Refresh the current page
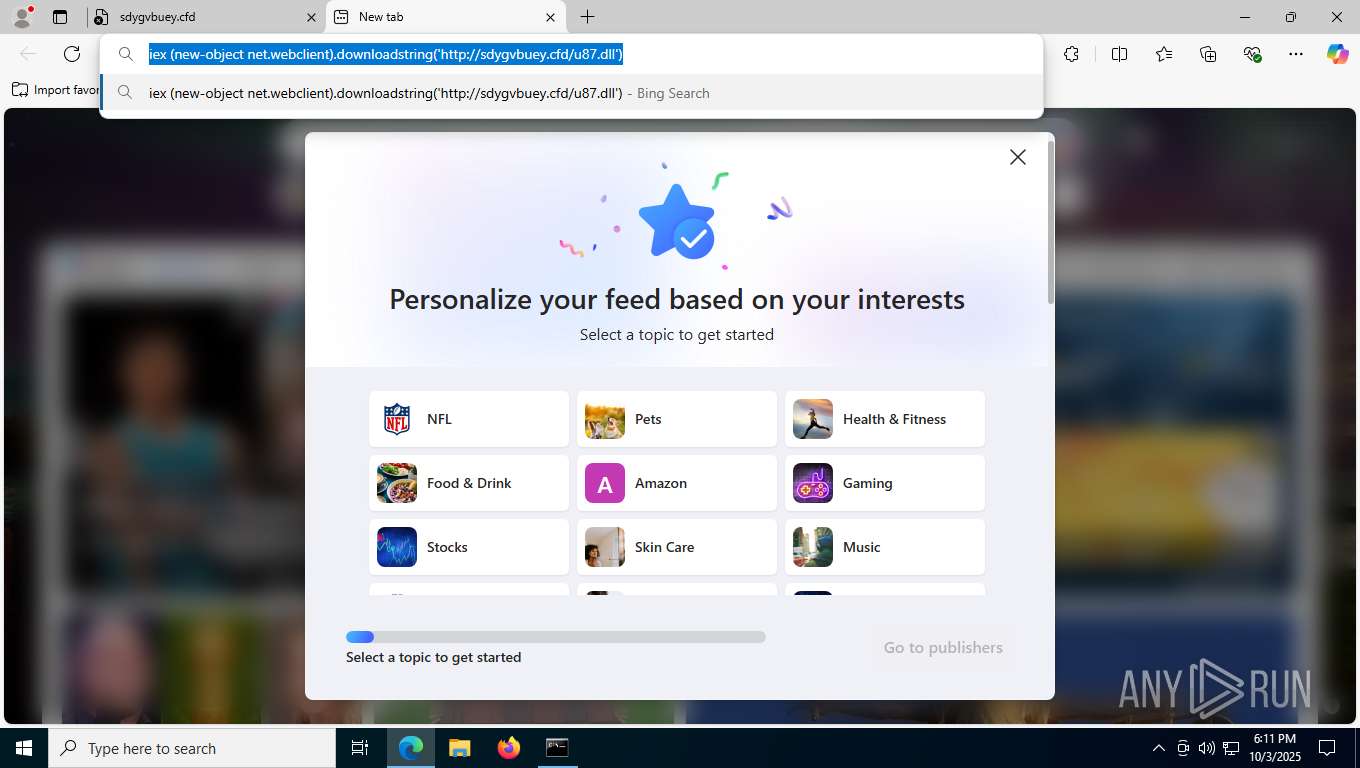The image size is (1360, 768). (72, 54)
